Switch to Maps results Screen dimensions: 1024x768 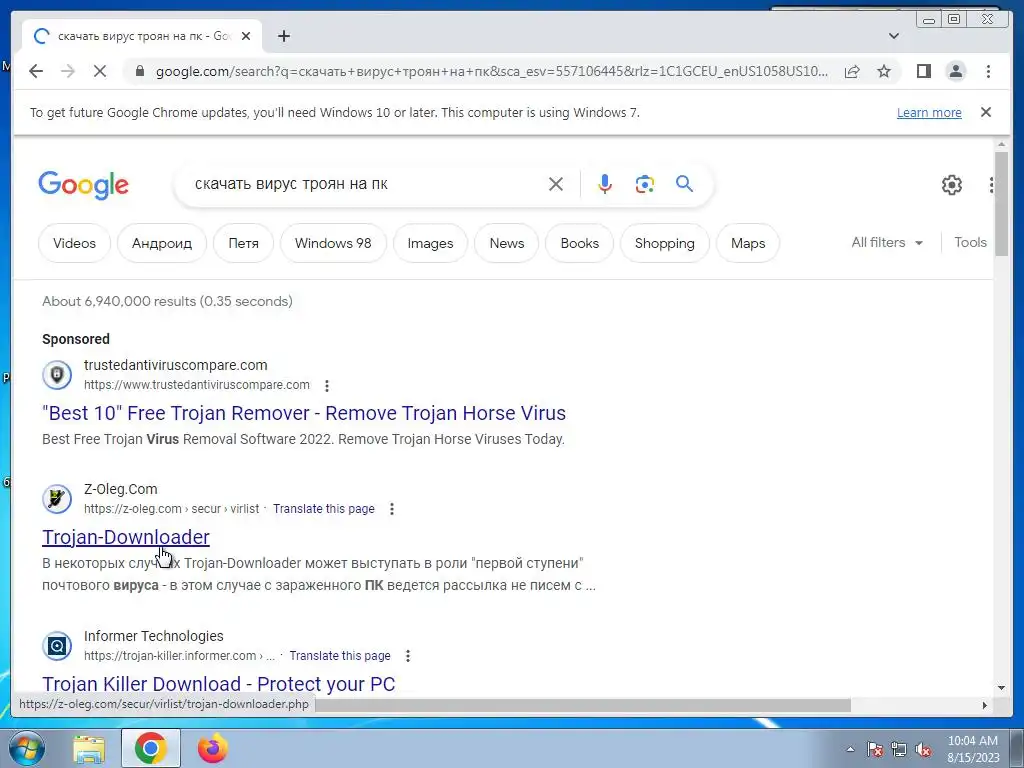point(748,243)
